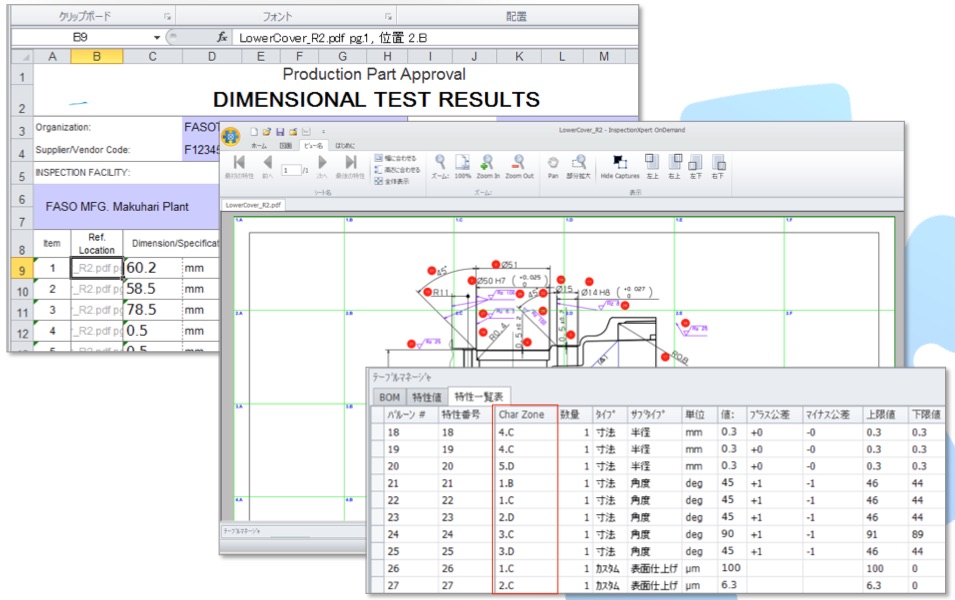Click the Zoom In magnifier icon
The height and width of the screenshot is (600, 955).
tap(488, 163)
